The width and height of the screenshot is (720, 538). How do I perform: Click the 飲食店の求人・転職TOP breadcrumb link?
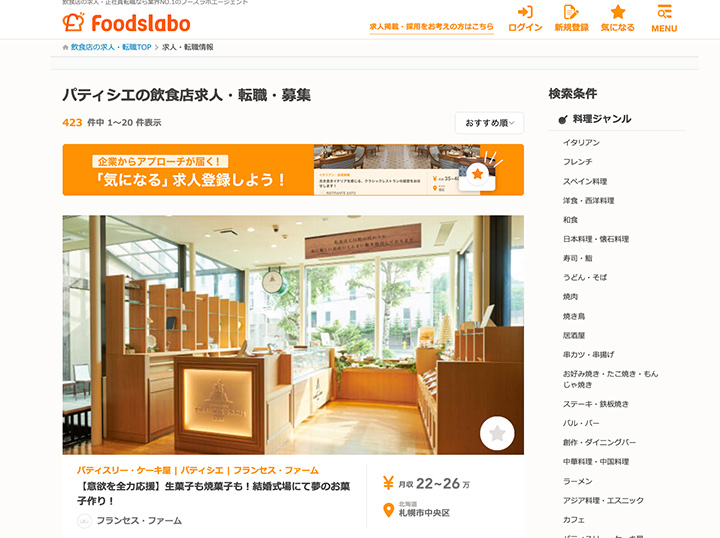click(111, 47)
